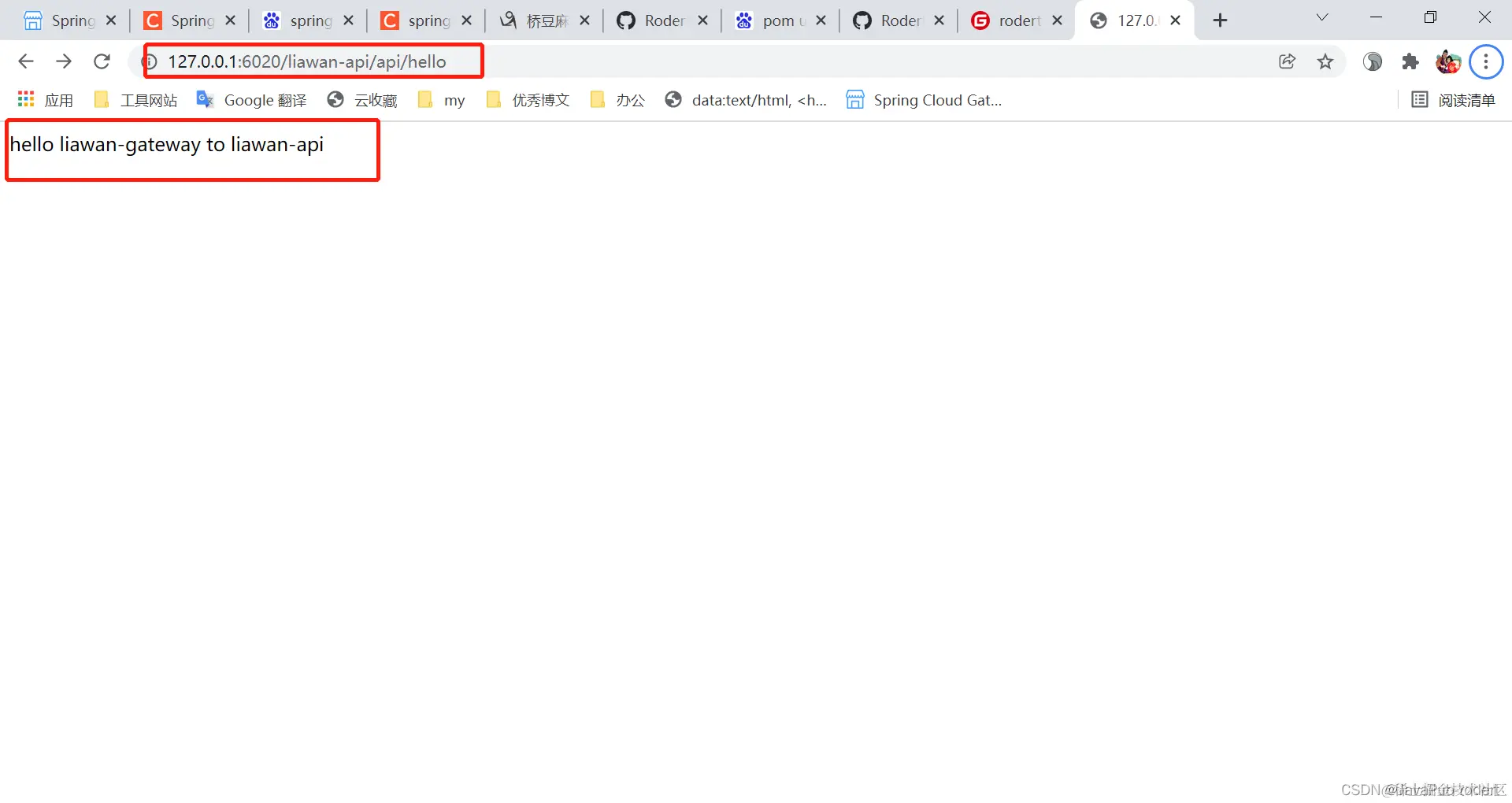Close the pom tab
This screenshot has height=803, width=1512.
coord(821,20)
